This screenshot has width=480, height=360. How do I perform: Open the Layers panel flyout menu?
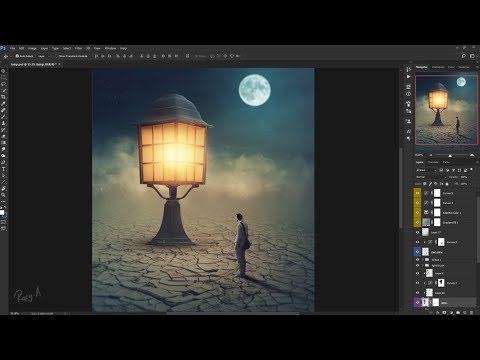(477, 162)
